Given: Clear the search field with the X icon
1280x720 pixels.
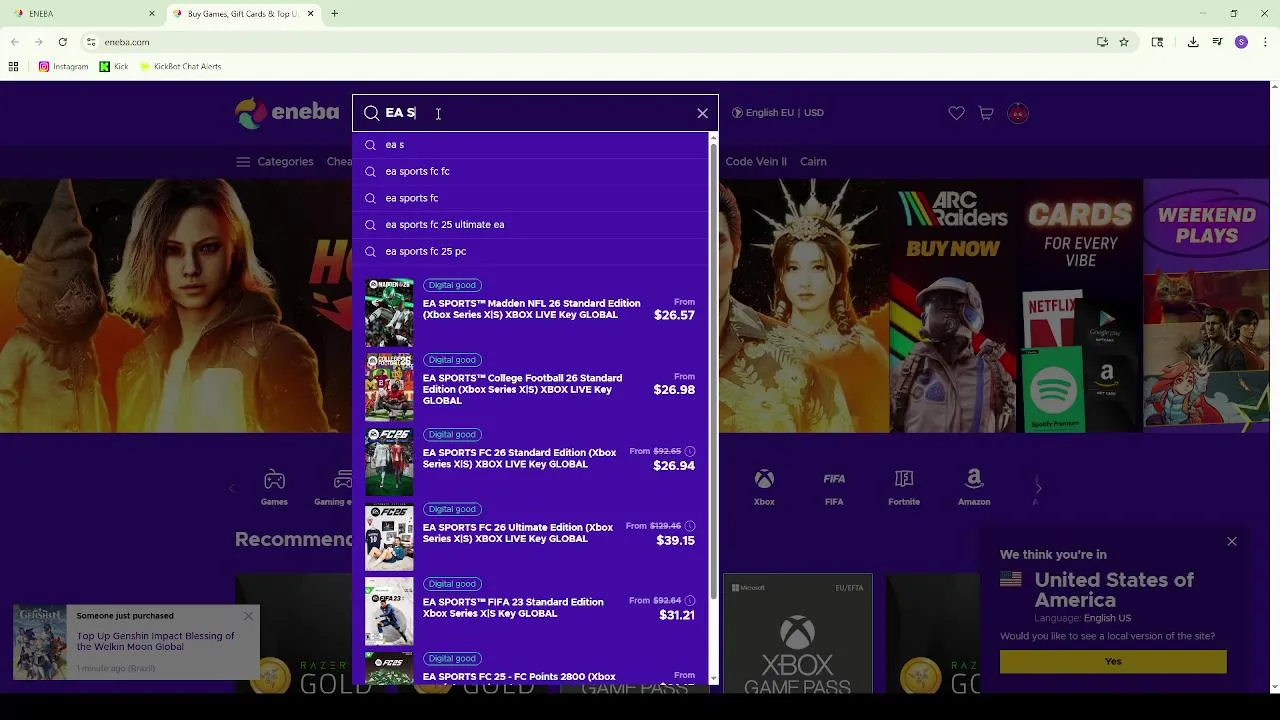Looking at the screenshot, I should (x=702, y=113).
